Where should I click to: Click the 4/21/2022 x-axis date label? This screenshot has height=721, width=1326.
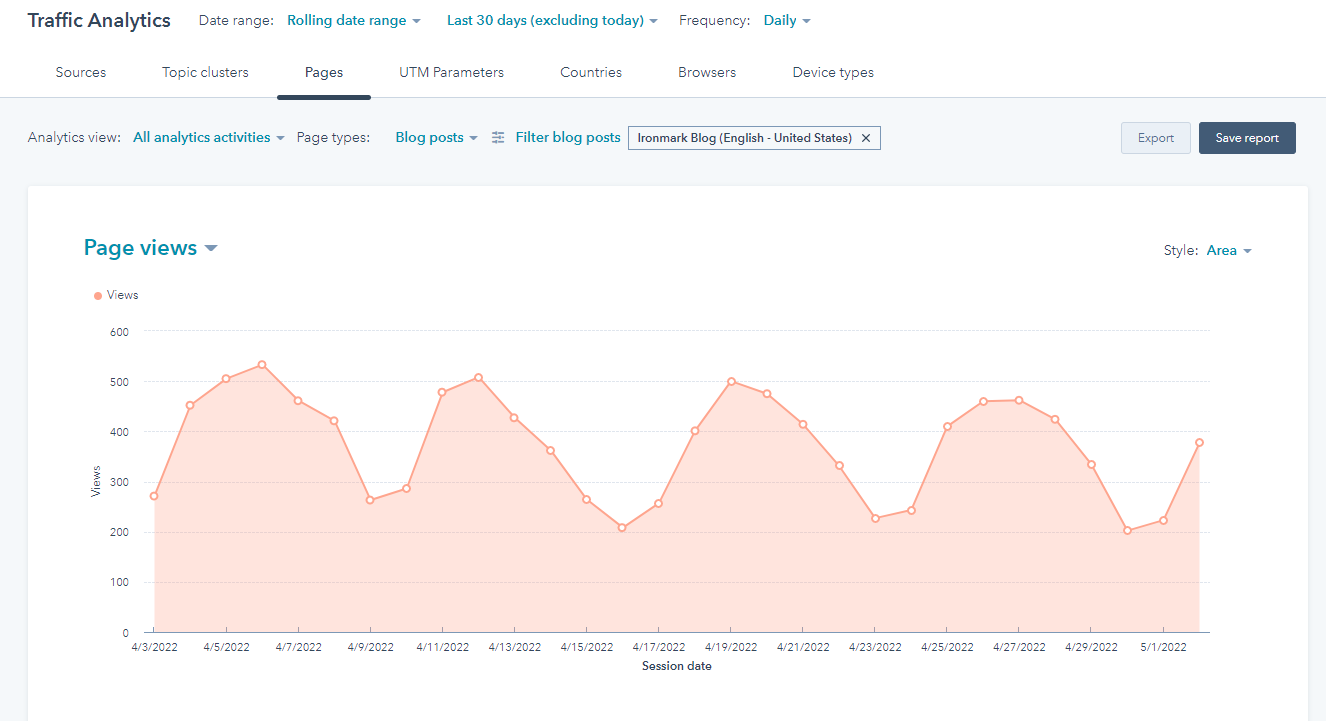[803, 647]
